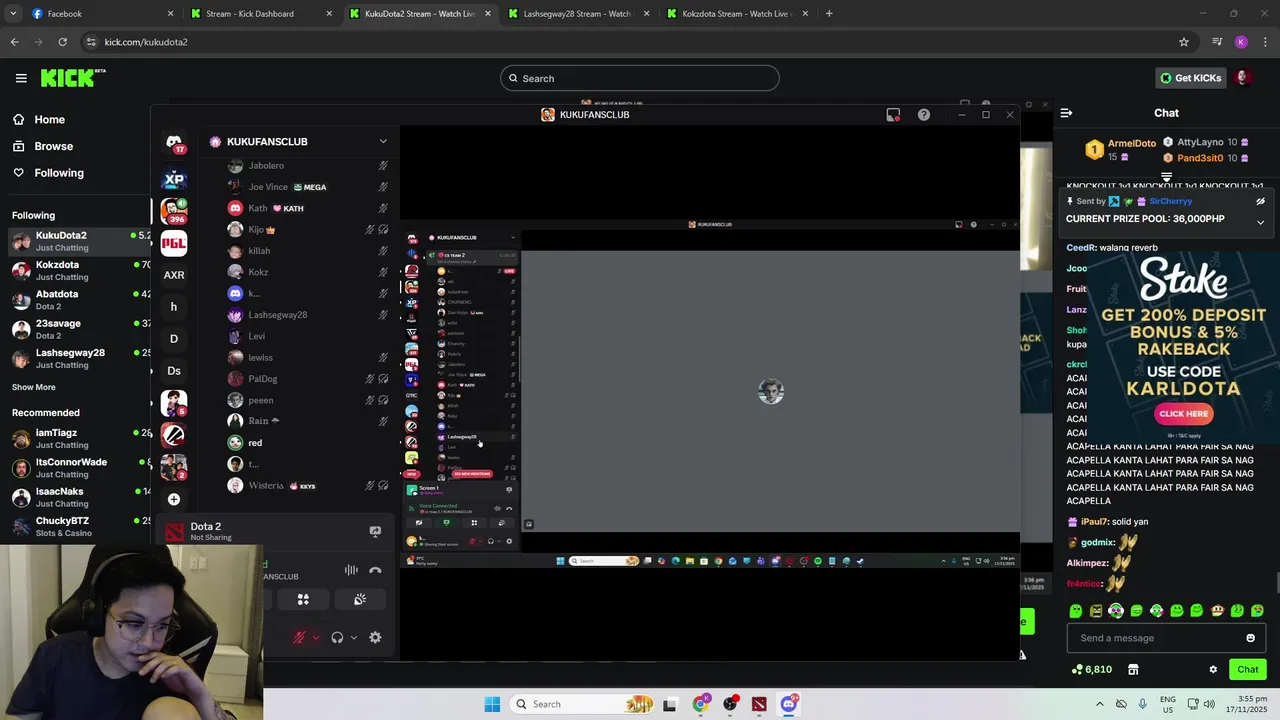Image resolution: width=1280 pixels, height=720 pixels.
Task: Open Discord direct messages home icon
Action: 174,142
